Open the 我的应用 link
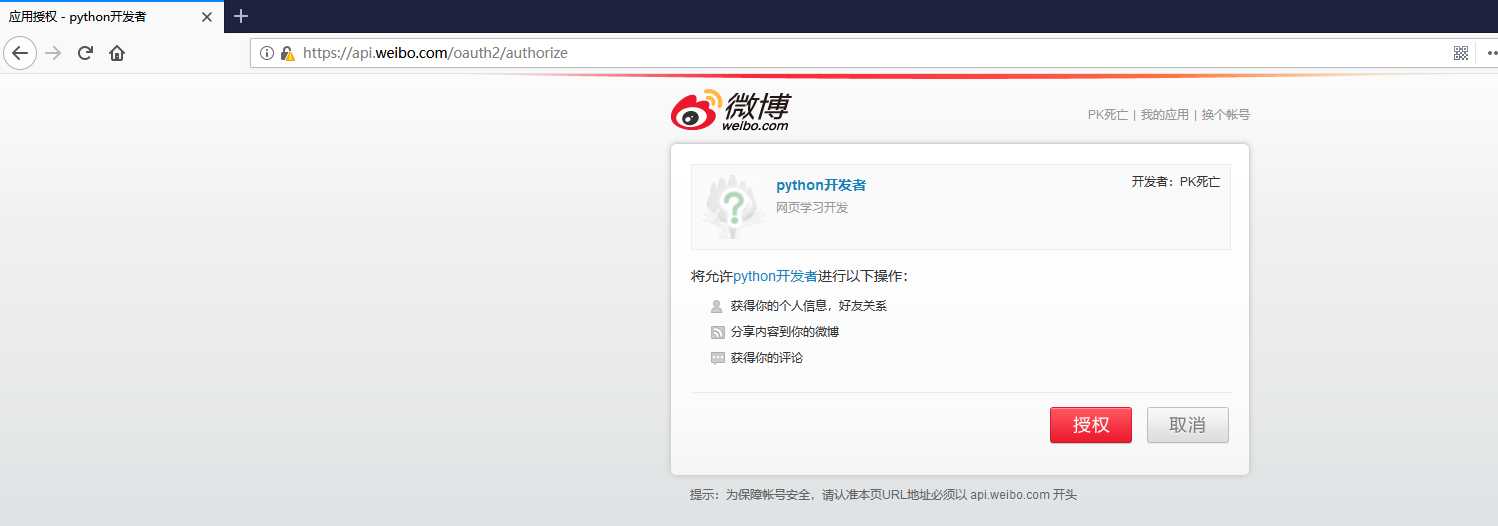The image size is (1498, 526). click(x=1165, y=115)
